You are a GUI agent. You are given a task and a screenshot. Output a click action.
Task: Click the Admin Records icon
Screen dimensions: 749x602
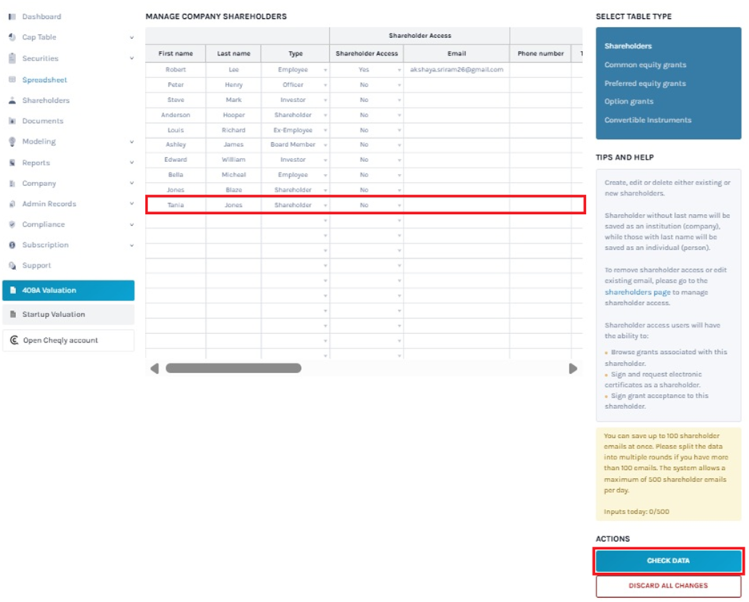12,204
